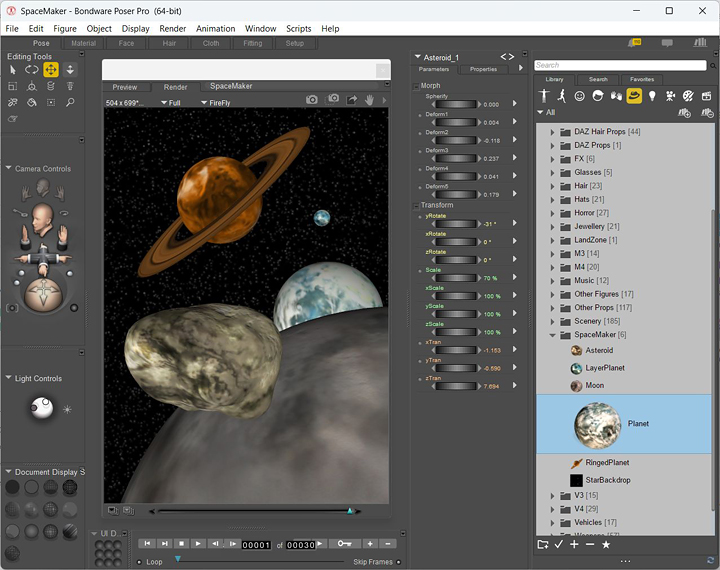Open the Materials library category icon
Viewport: 720px width, 570px height.
coord(688,96)
